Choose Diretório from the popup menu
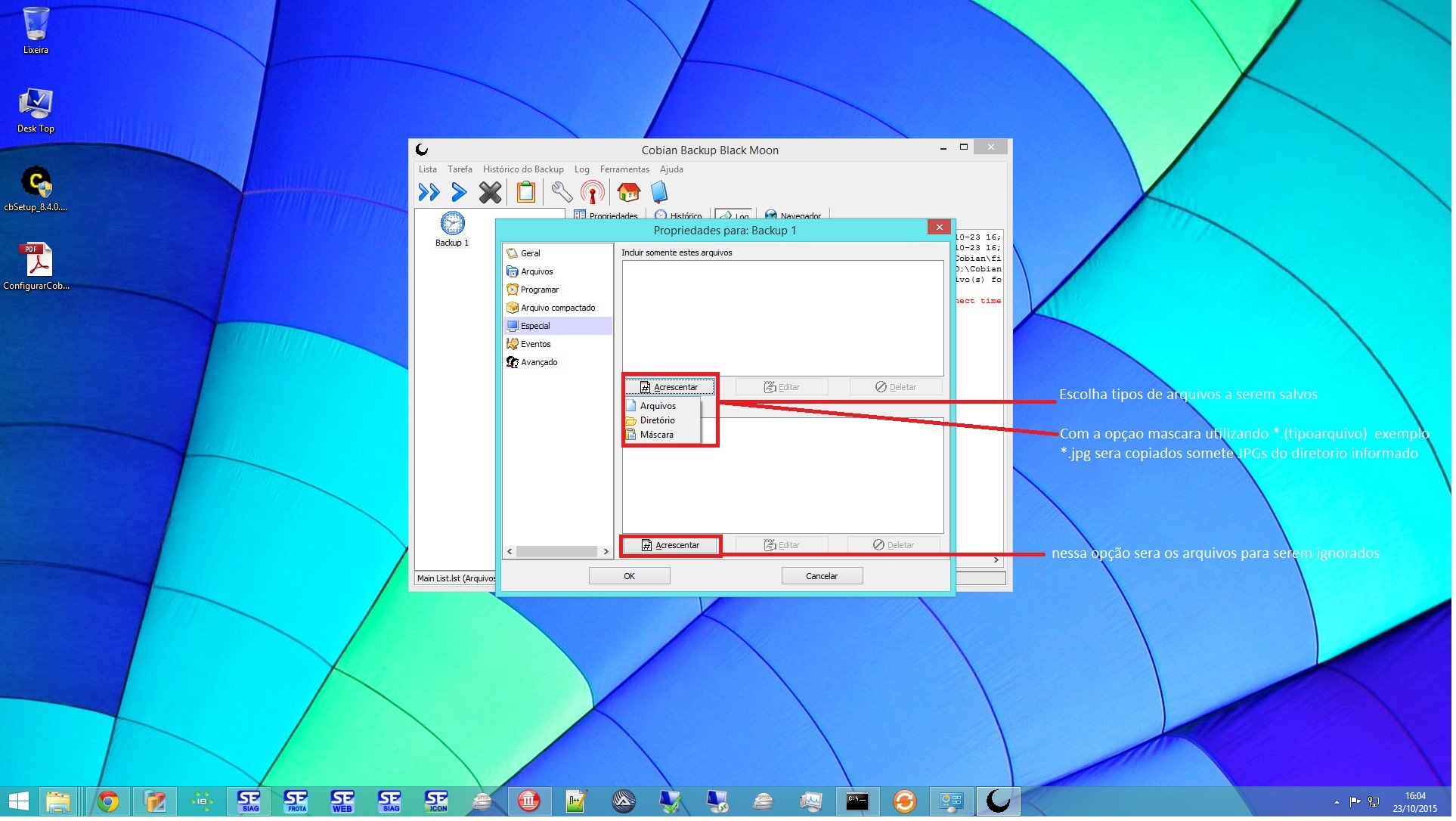 pyautogui.click(x=658, y=421)
